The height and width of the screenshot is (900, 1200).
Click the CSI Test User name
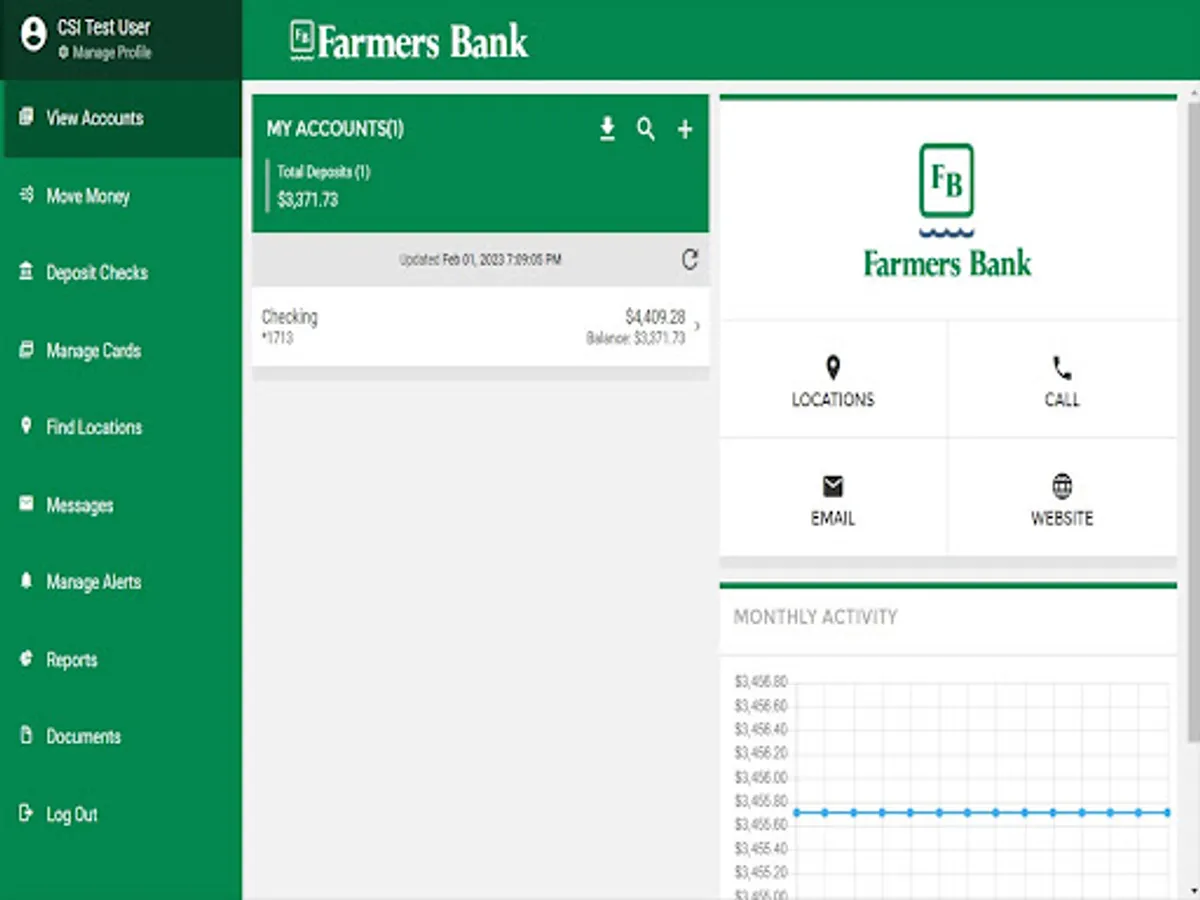(104, 28)
